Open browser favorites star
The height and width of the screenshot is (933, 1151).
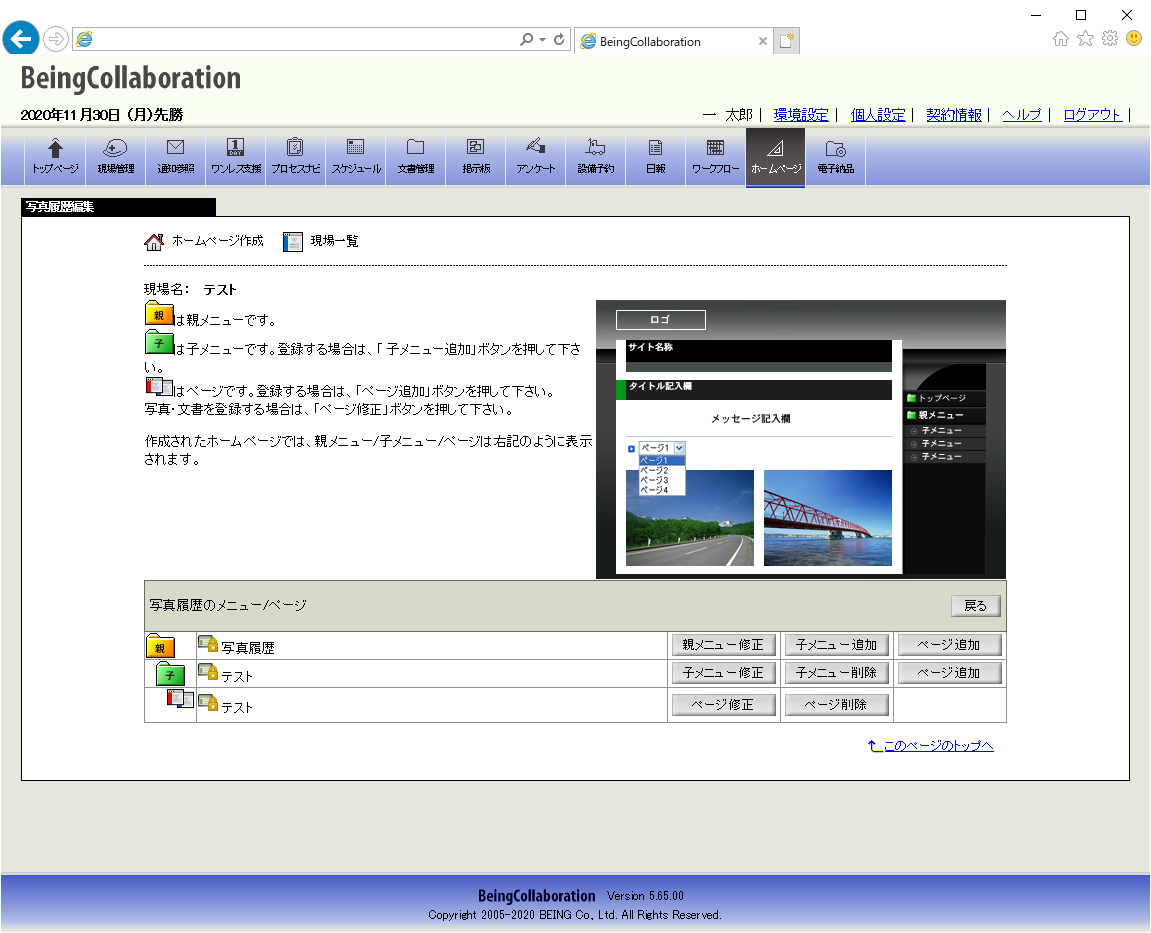point(1086,39)
